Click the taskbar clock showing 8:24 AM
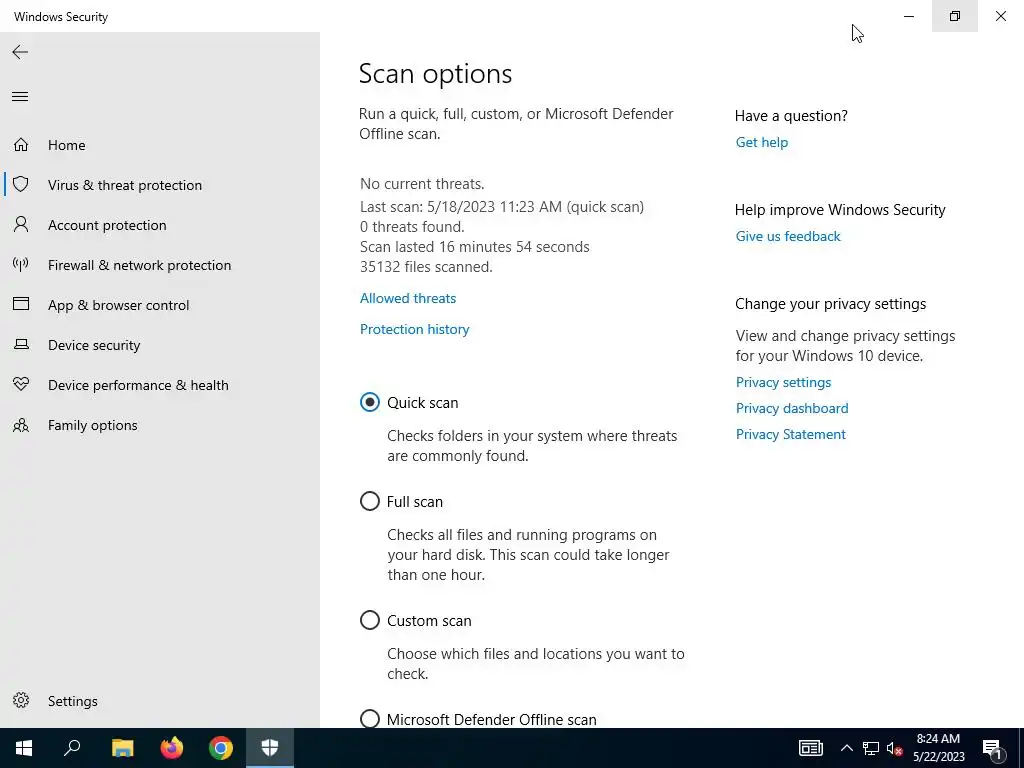The image size is (1024, 768). coord(938,748)
